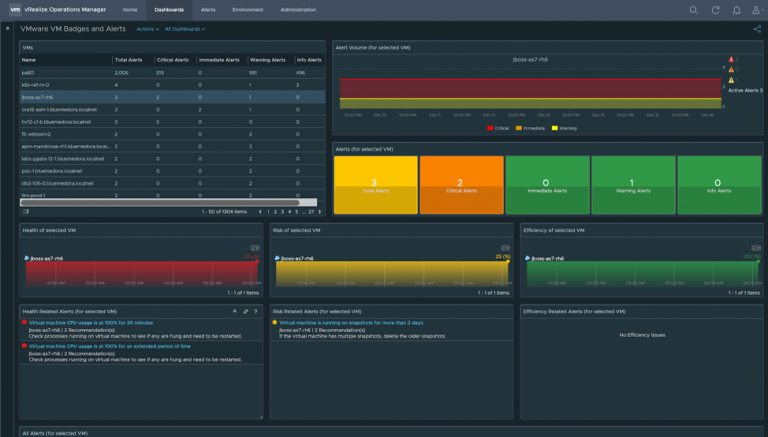Click the column selector icon below VMs table
Screen dimensions: 768x437
click(26, 212)
